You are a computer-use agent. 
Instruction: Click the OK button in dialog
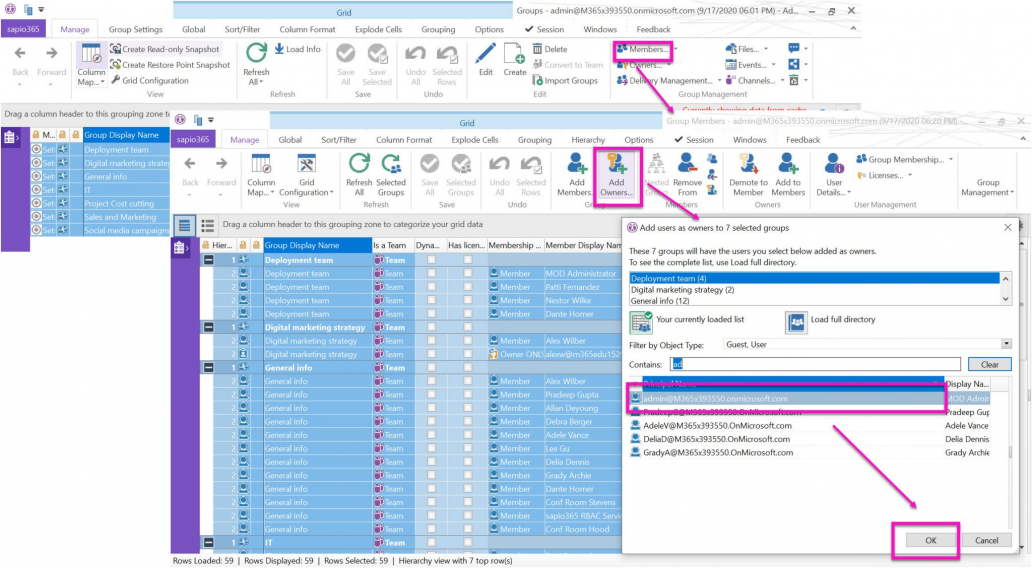930,540
